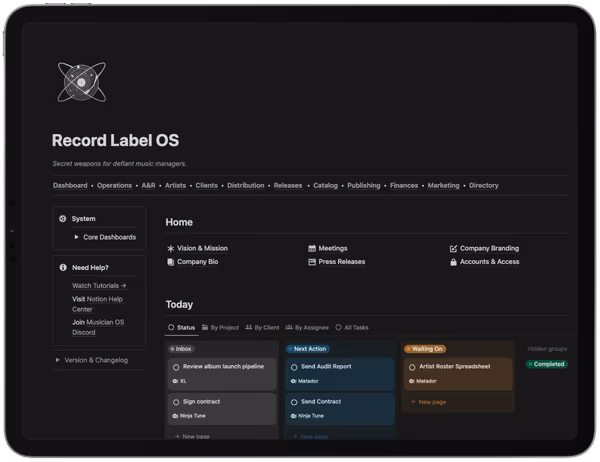The width and height of the screenshot is (600, 462).
Task: Switch to the By Assignee view tab
Action: point(307,328)
